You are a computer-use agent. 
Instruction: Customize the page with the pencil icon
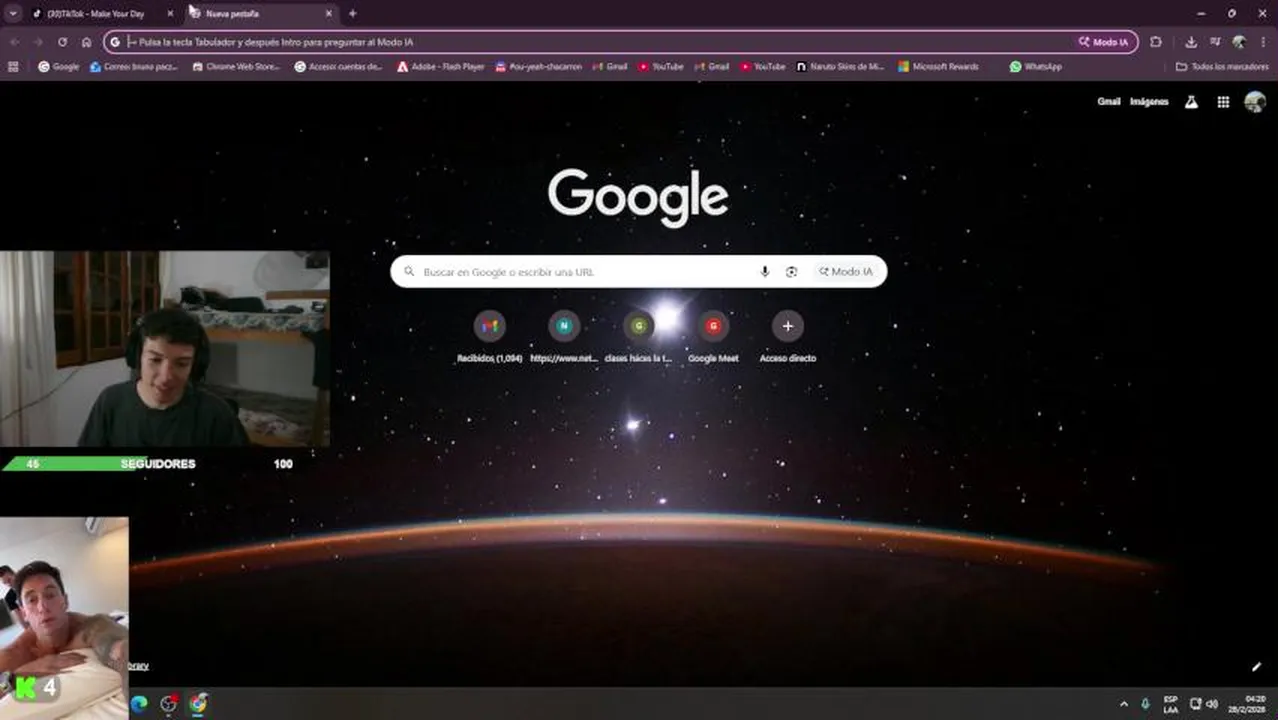point(1257,667)
